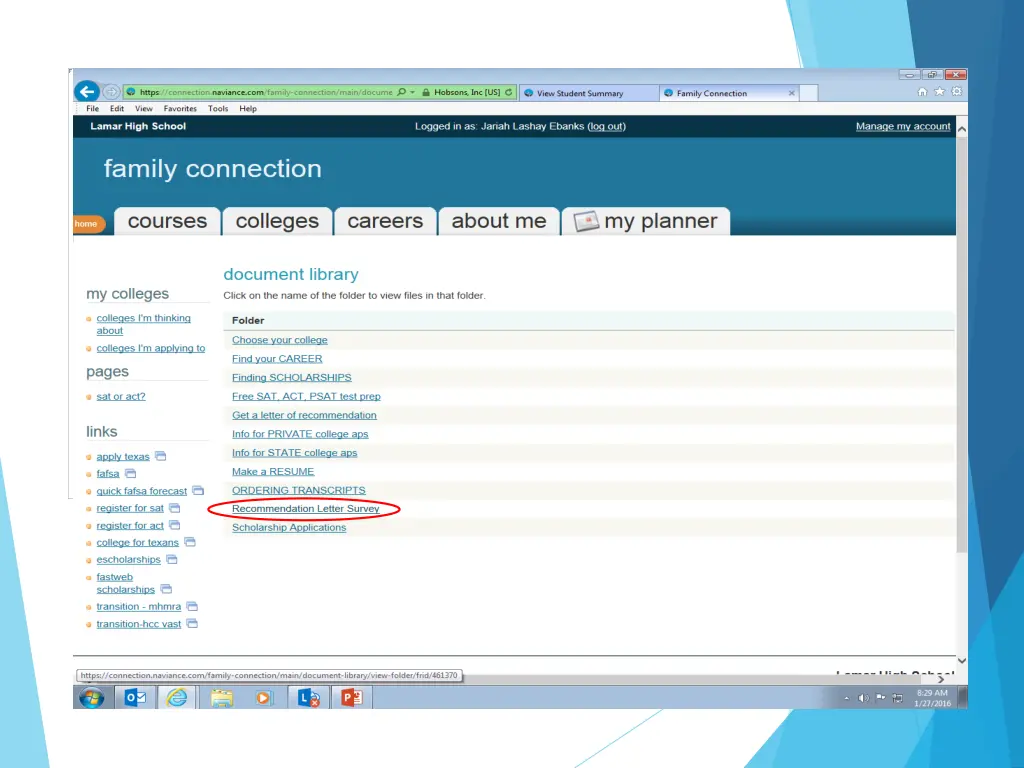
Task: Show hidden system tray icons arrow
Action: click(846, 698)
